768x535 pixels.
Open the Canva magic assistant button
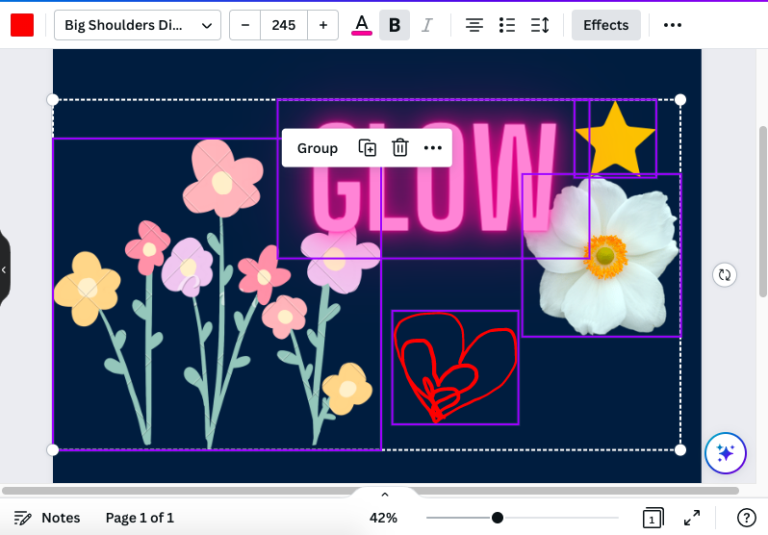coord(725,453)
